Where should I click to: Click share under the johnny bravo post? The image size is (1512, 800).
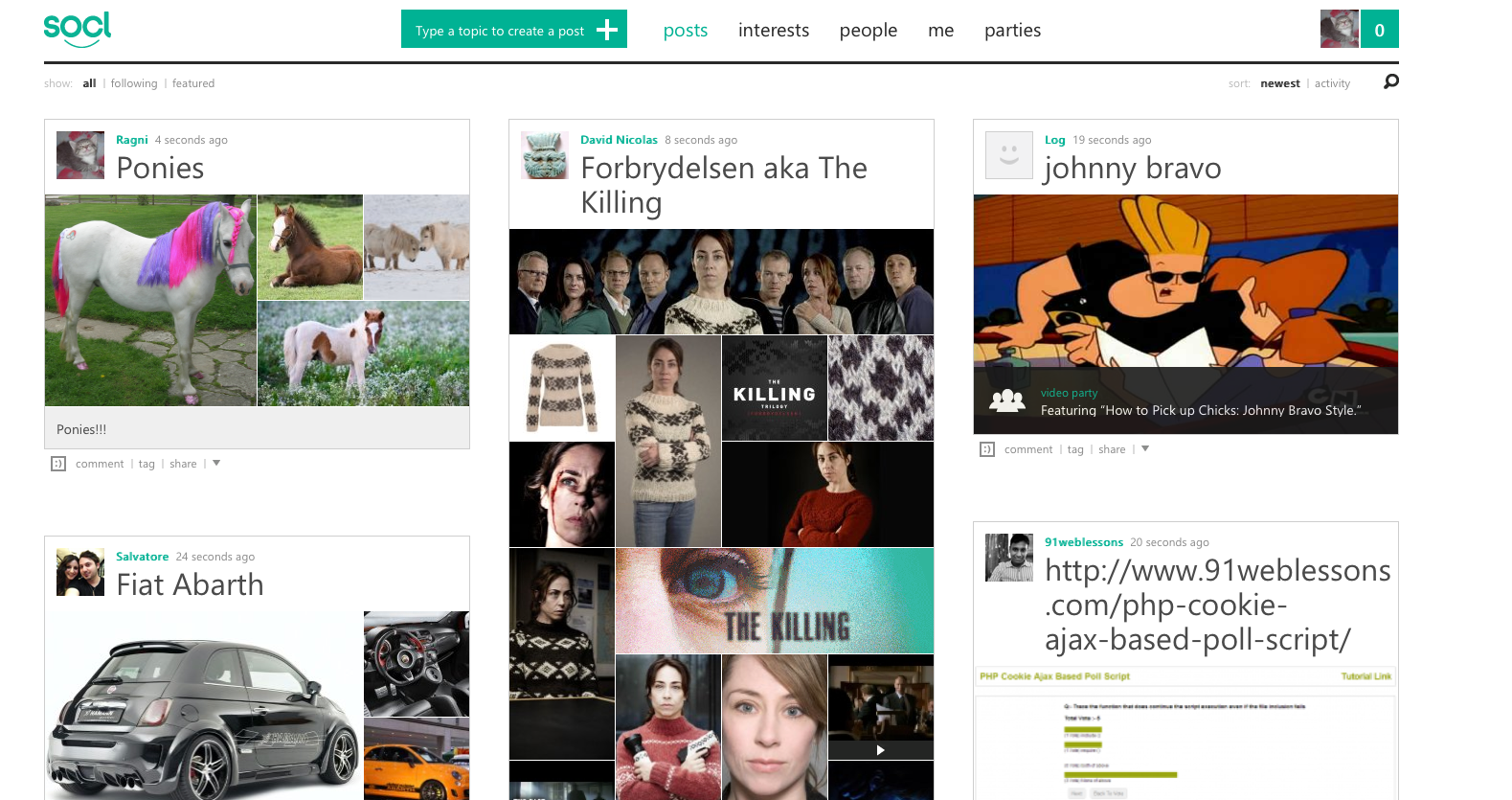pos(1112,449)
